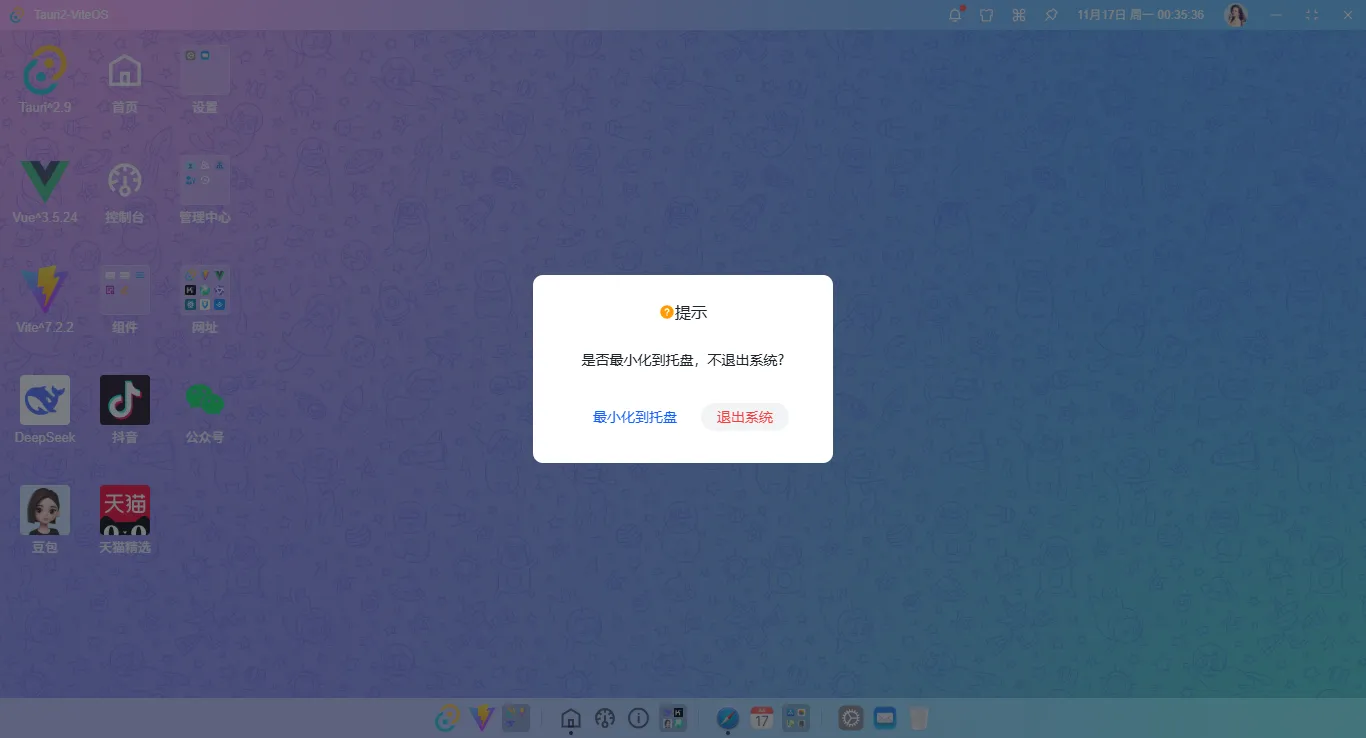Open the 管理中心 management center
1366x738 pixels.
pos(204,182)
